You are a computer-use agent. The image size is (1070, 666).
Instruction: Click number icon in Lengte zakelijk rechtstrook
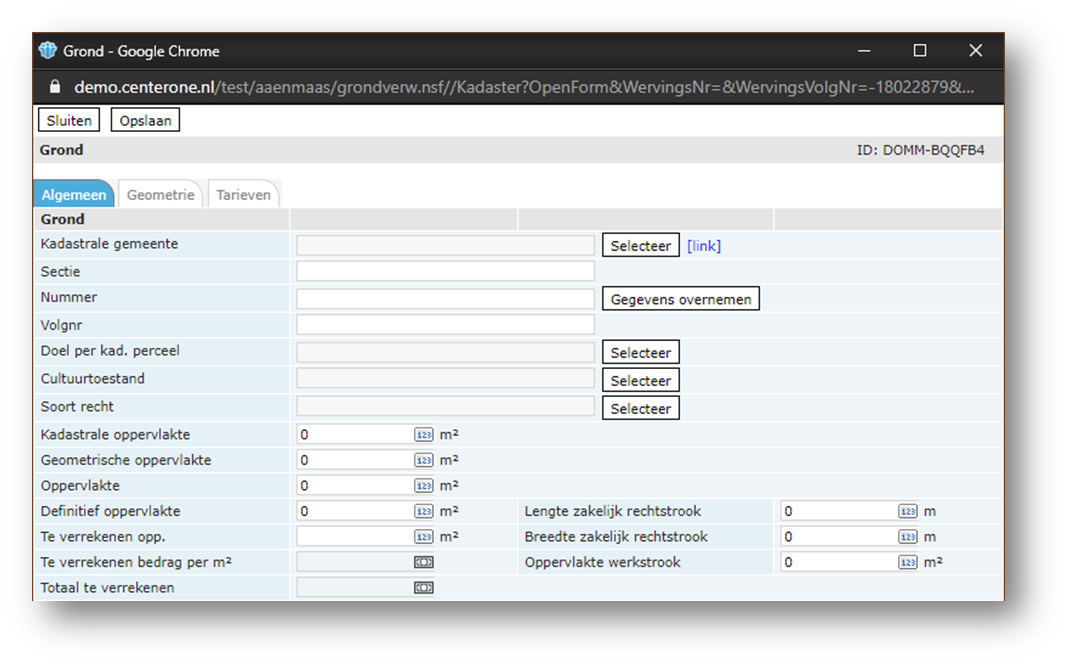(x=907, y=512)
